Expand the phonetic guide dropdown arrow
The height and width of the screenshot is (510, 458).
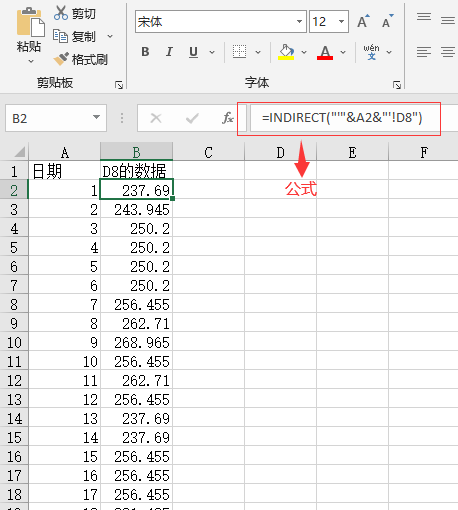[389, 52]
